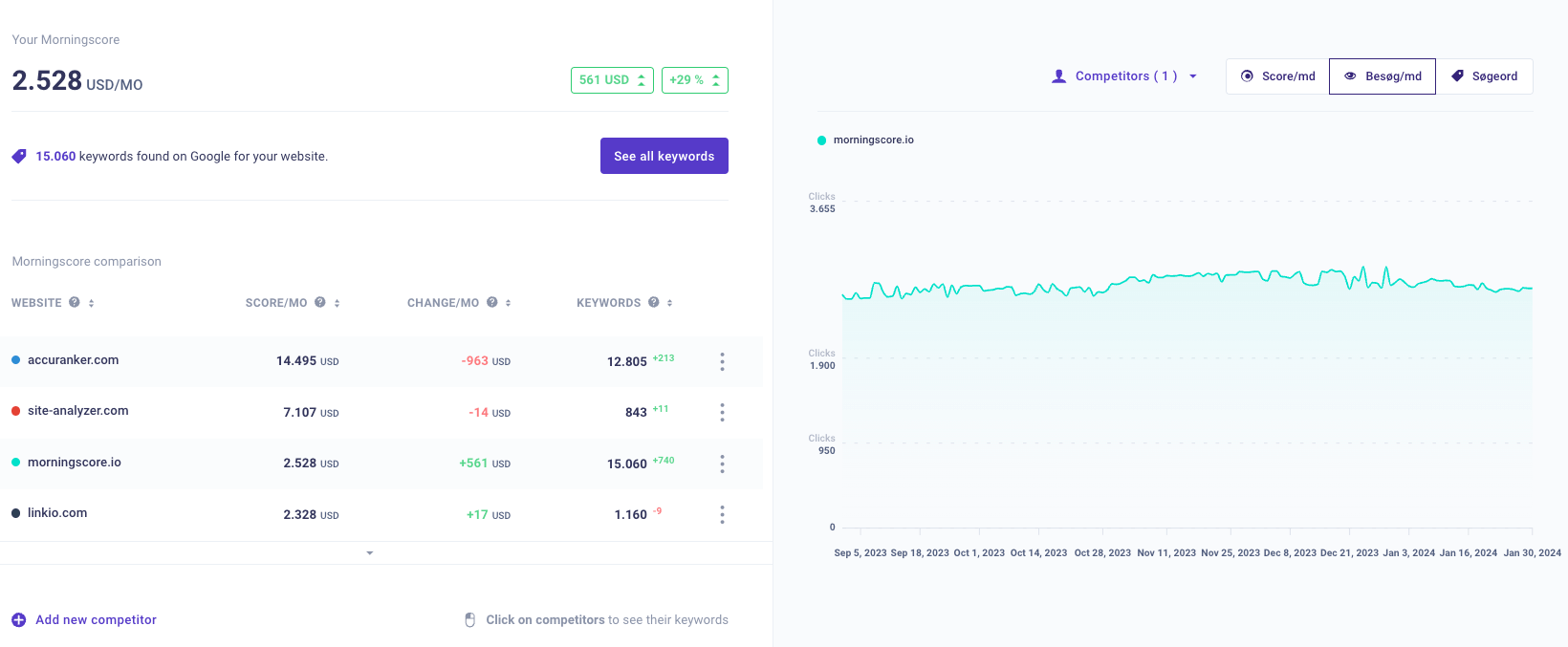
Task: Open three-dot menu for accuranker.com row
Action: tap(722, 361)
